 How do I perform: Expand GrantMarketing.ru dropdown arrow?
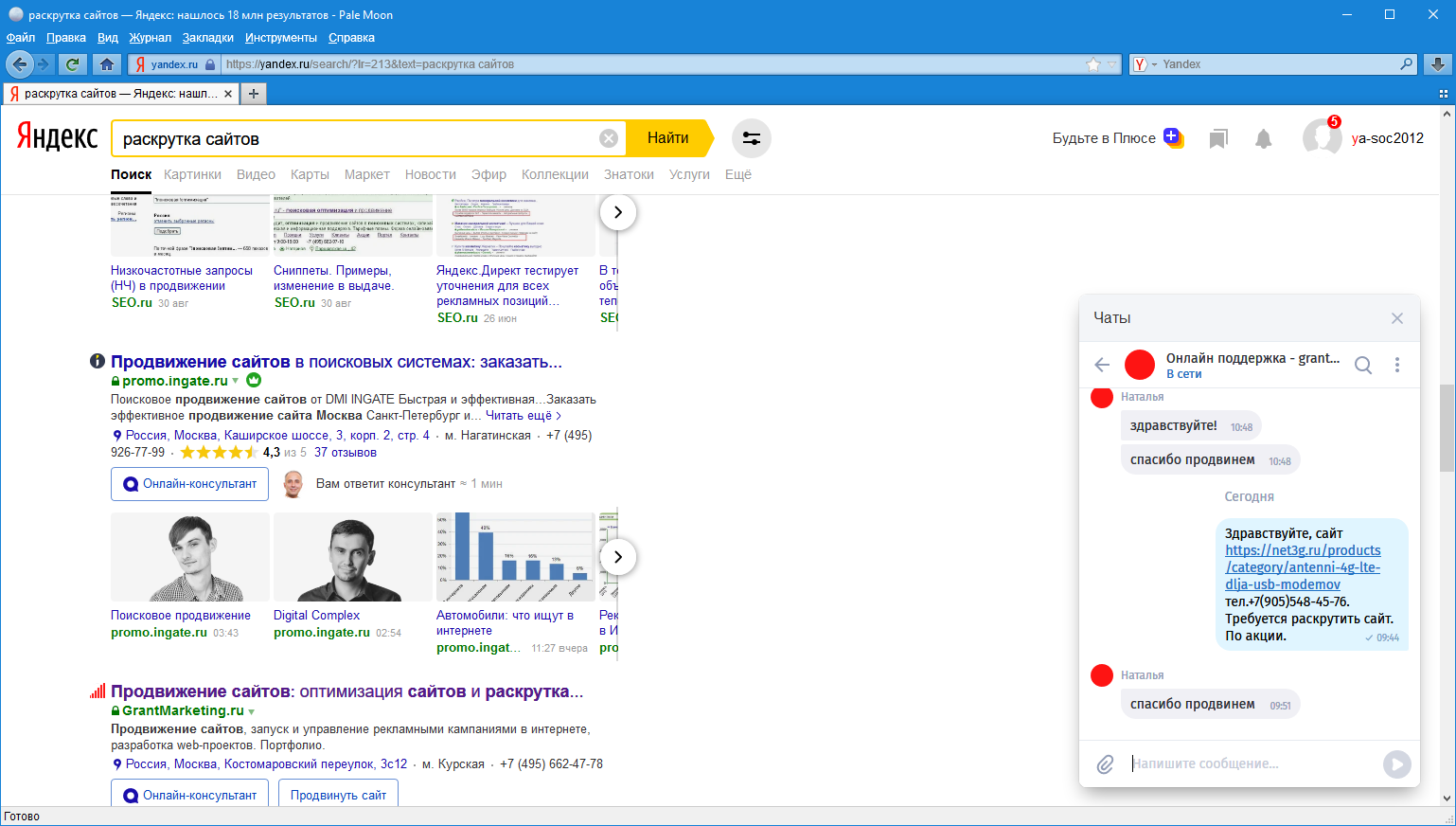(x=251, y=711)
